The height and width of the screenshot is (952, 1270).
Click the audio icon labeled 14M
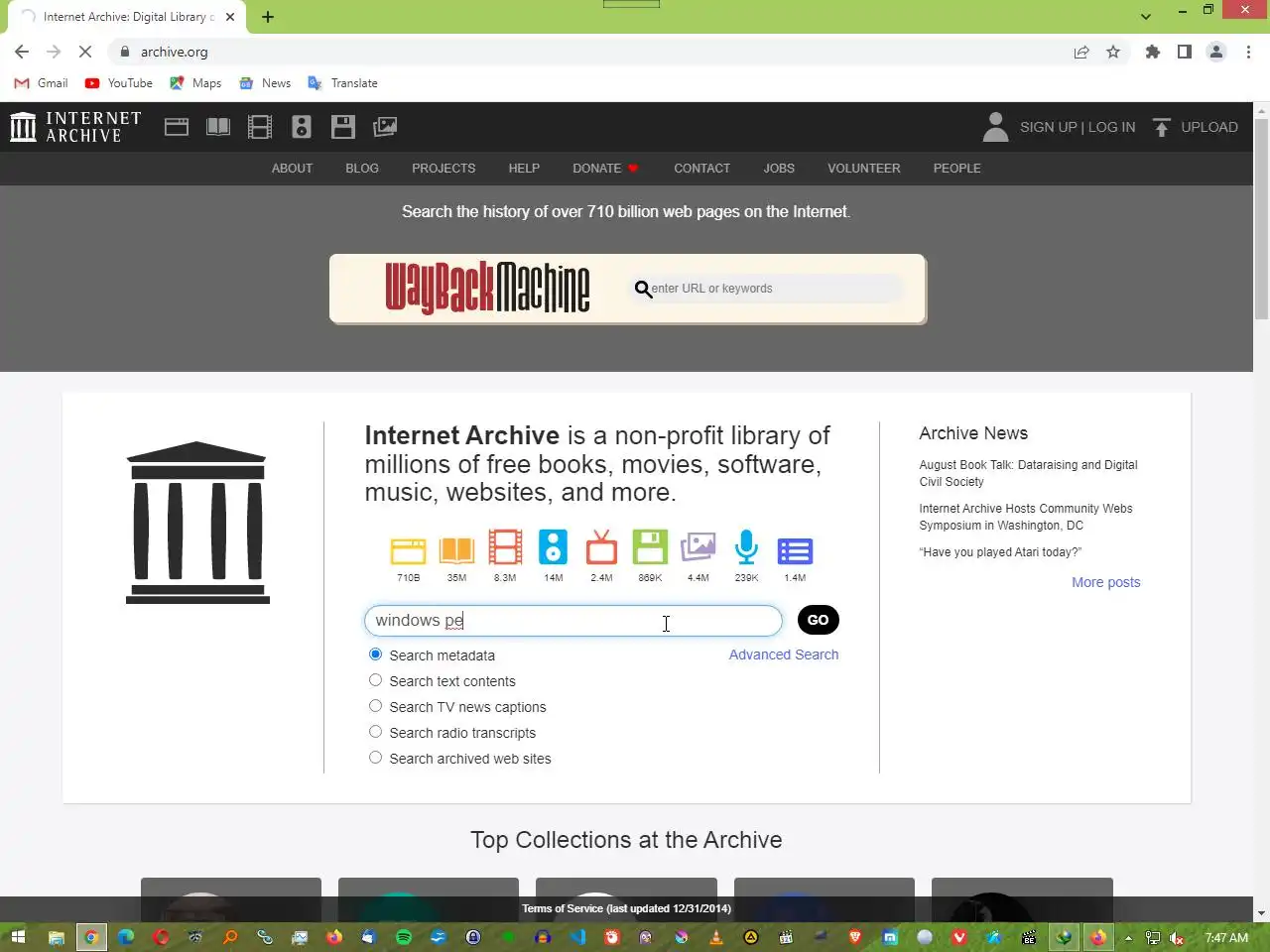click(x=554, y=547)
